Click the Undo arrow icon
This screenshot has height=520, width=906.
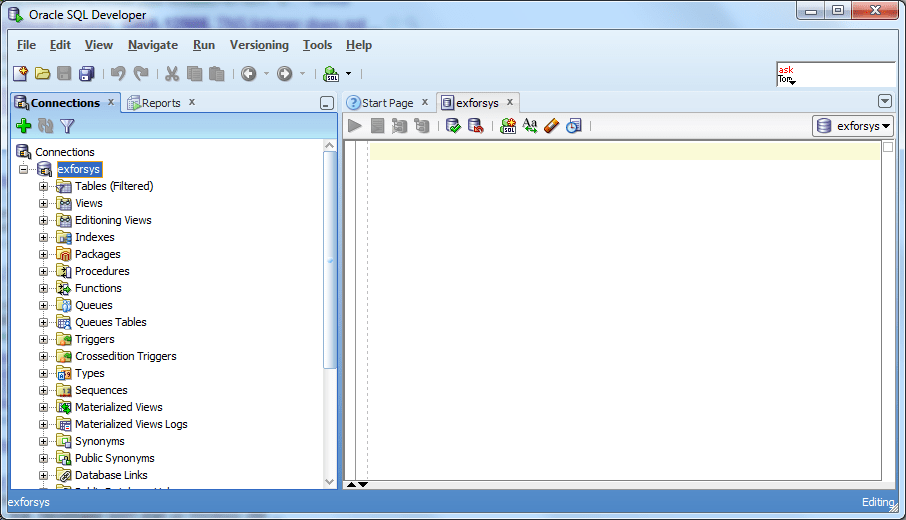(x=118, y=73)
